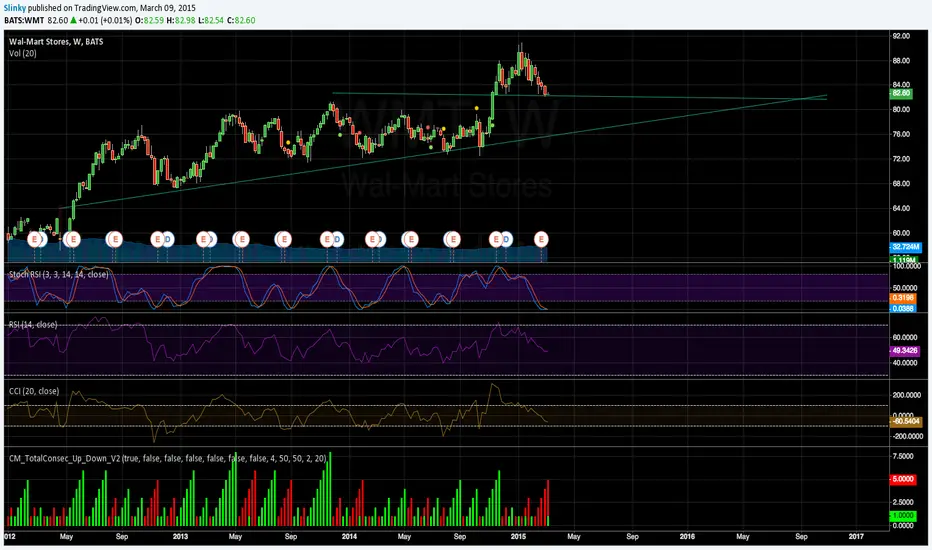932x550 pixels.
Task: Click the 92.00 price axis label
Action: [901, 36]
